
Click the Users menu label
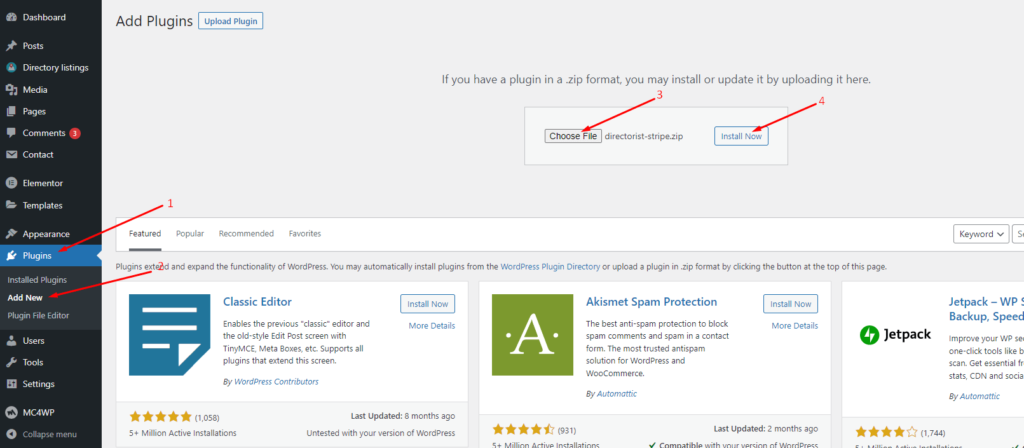coord(33,340)
